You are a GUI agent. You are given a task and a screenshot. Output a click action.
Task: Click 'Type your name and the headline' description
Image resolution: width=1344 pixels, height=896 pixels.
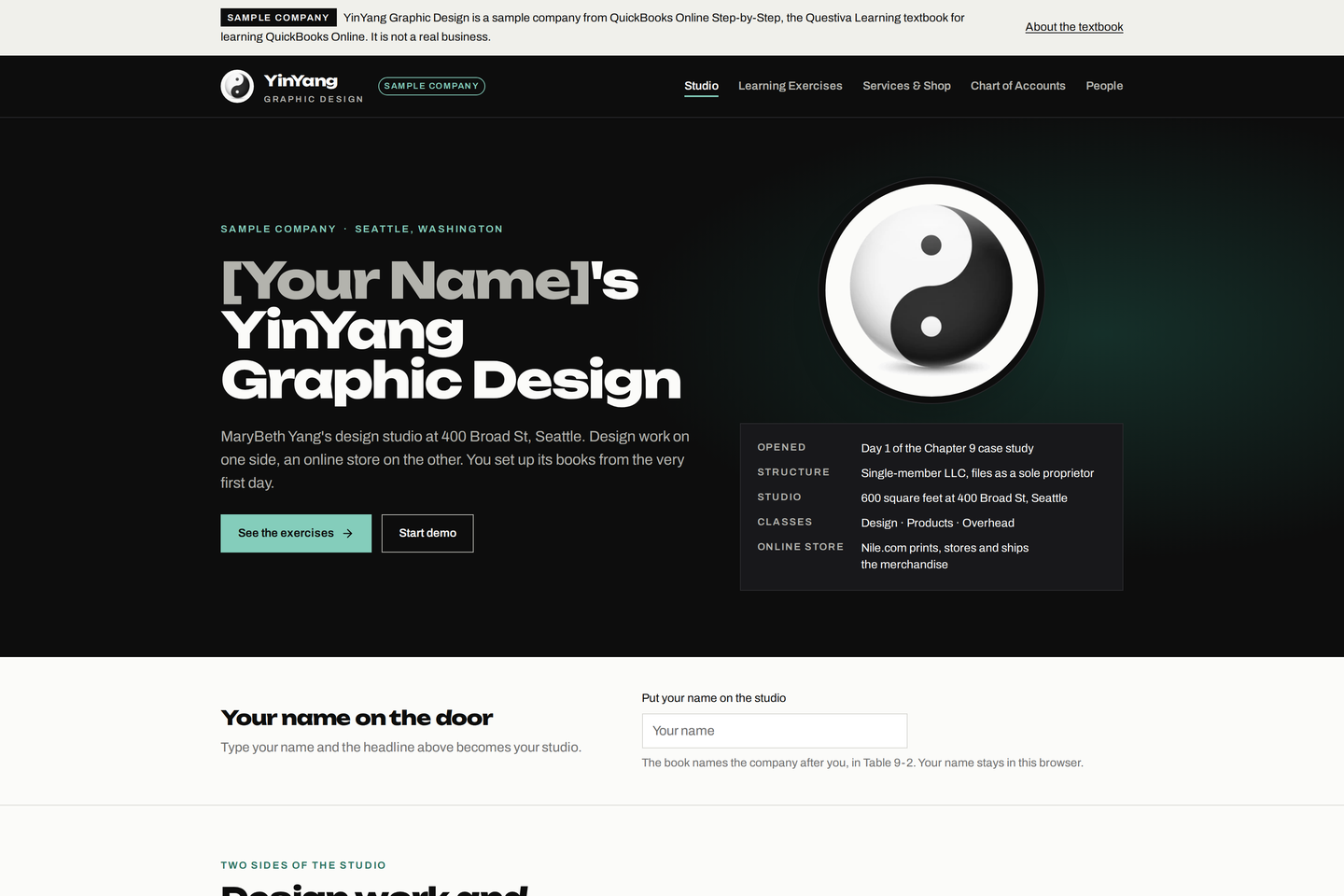click(x=401, y=748)
